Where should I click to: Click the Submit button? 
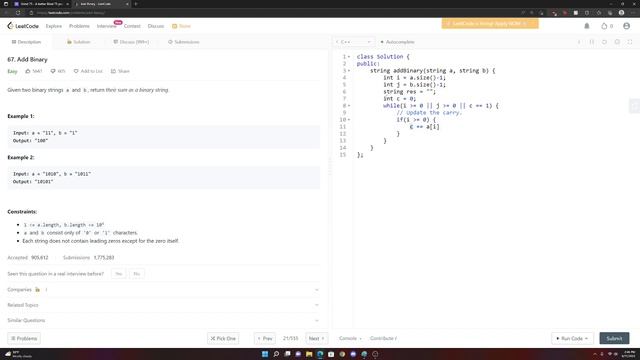(614, 338)
